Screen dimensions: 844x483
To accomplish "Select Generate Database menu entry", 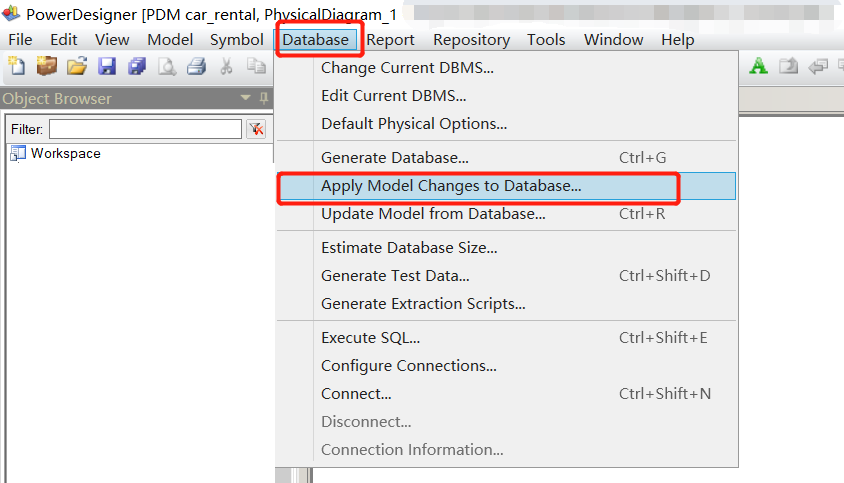I will point(394,158).
